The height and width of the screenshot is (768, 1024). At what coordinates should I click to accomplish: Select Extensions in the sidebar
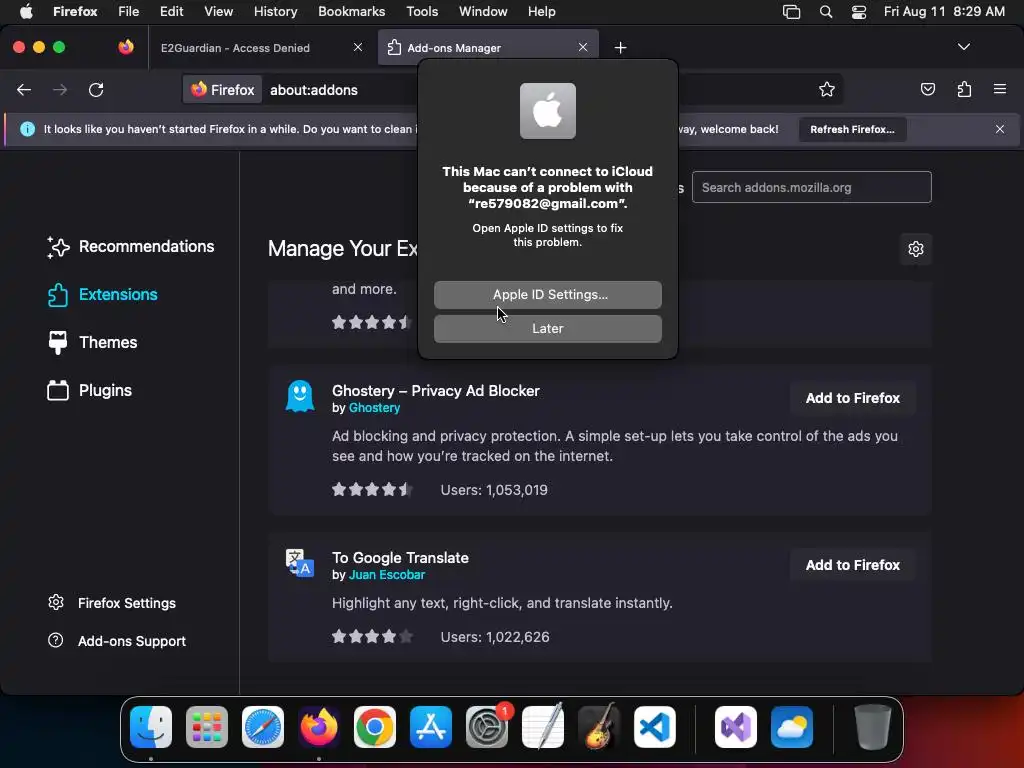pos(103,295)
